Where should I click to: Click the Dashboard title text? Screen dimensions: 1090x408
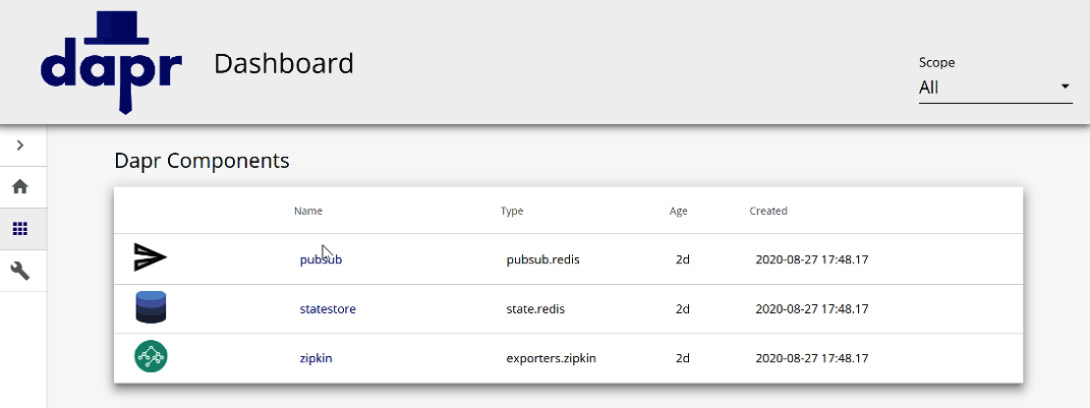pyautogui.click(x=284, y=63)
